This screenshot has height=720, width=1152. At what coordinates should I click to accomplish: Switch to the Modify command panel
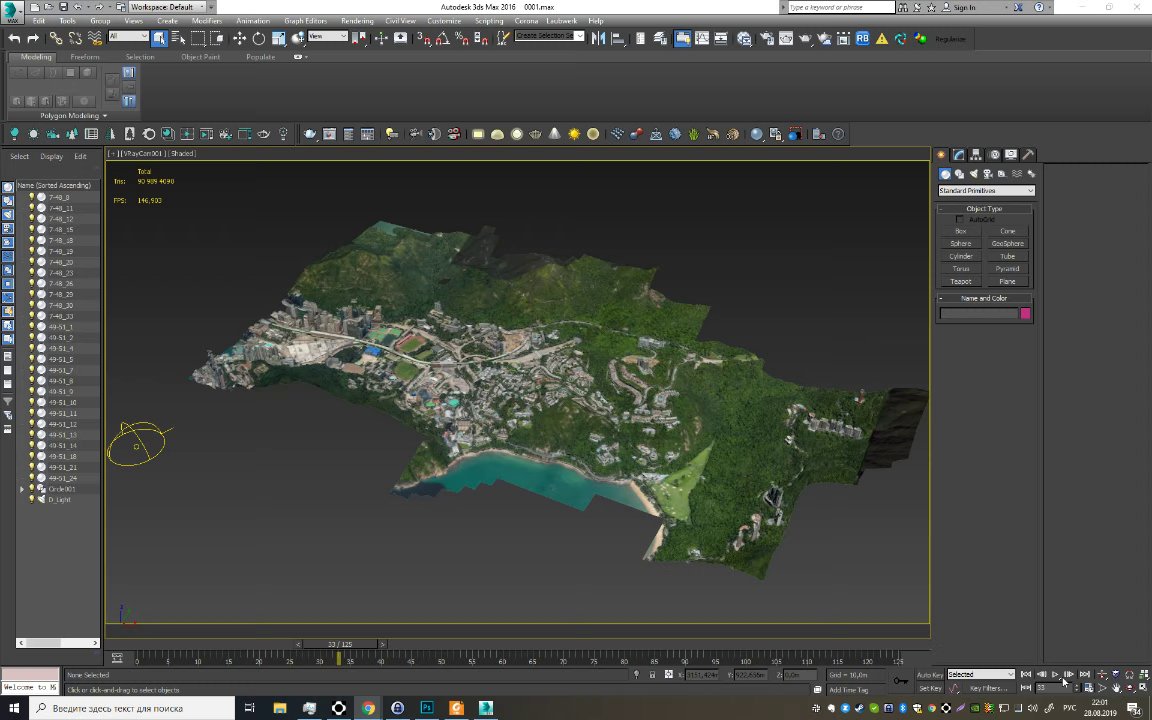[958, 155]
